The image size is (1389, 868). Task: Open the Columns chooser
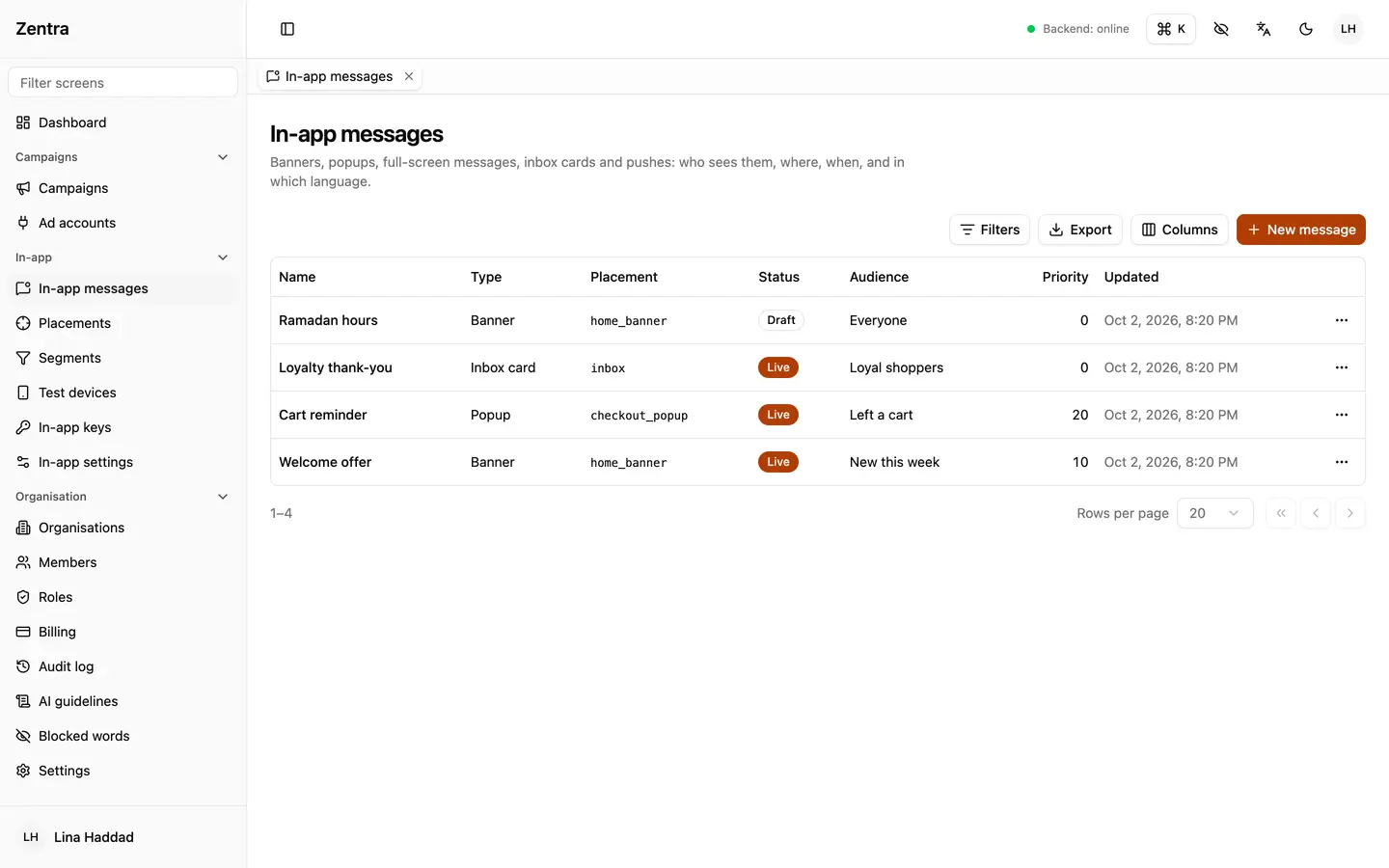(x=1180, y=230)
